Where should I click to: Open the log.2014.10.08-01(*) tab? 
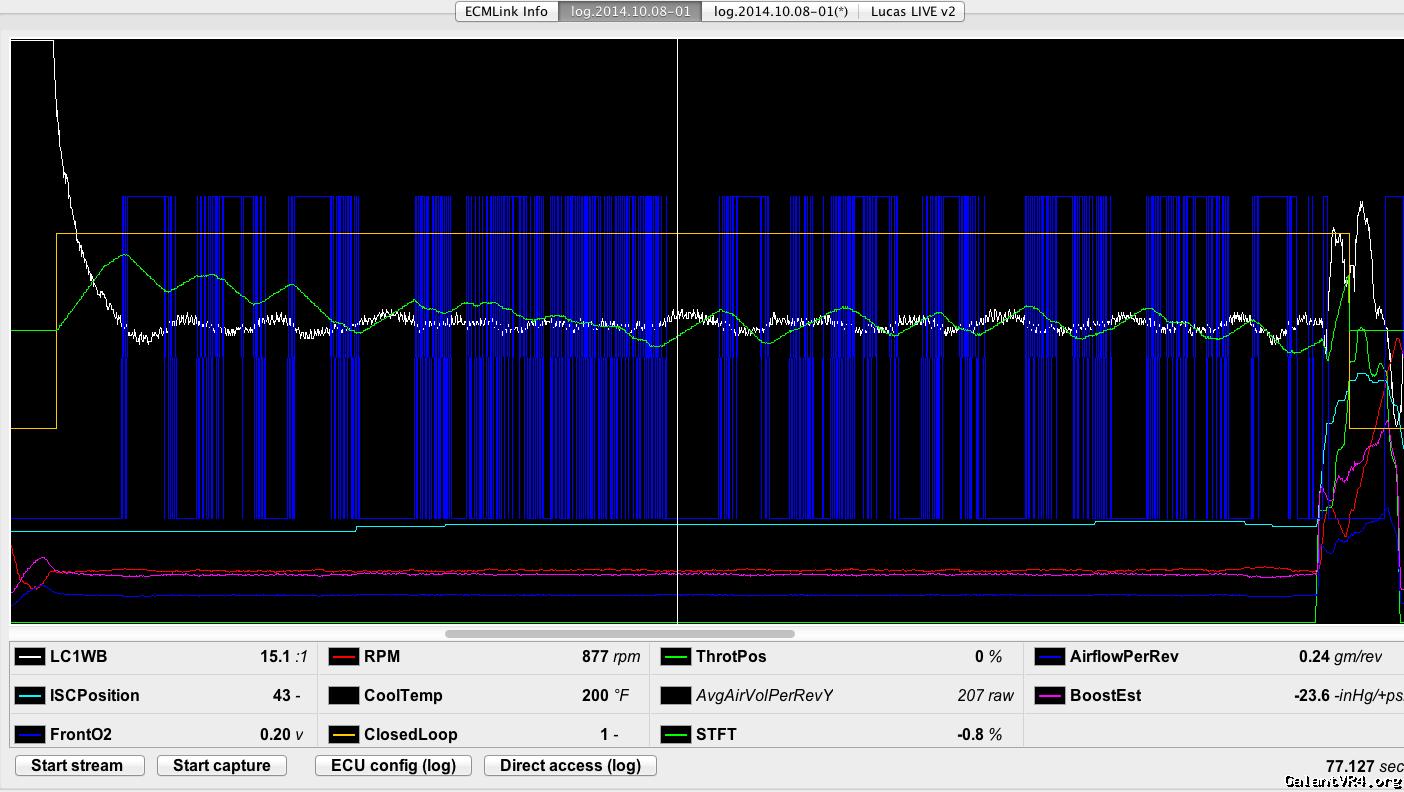click(x=781, y=12)
